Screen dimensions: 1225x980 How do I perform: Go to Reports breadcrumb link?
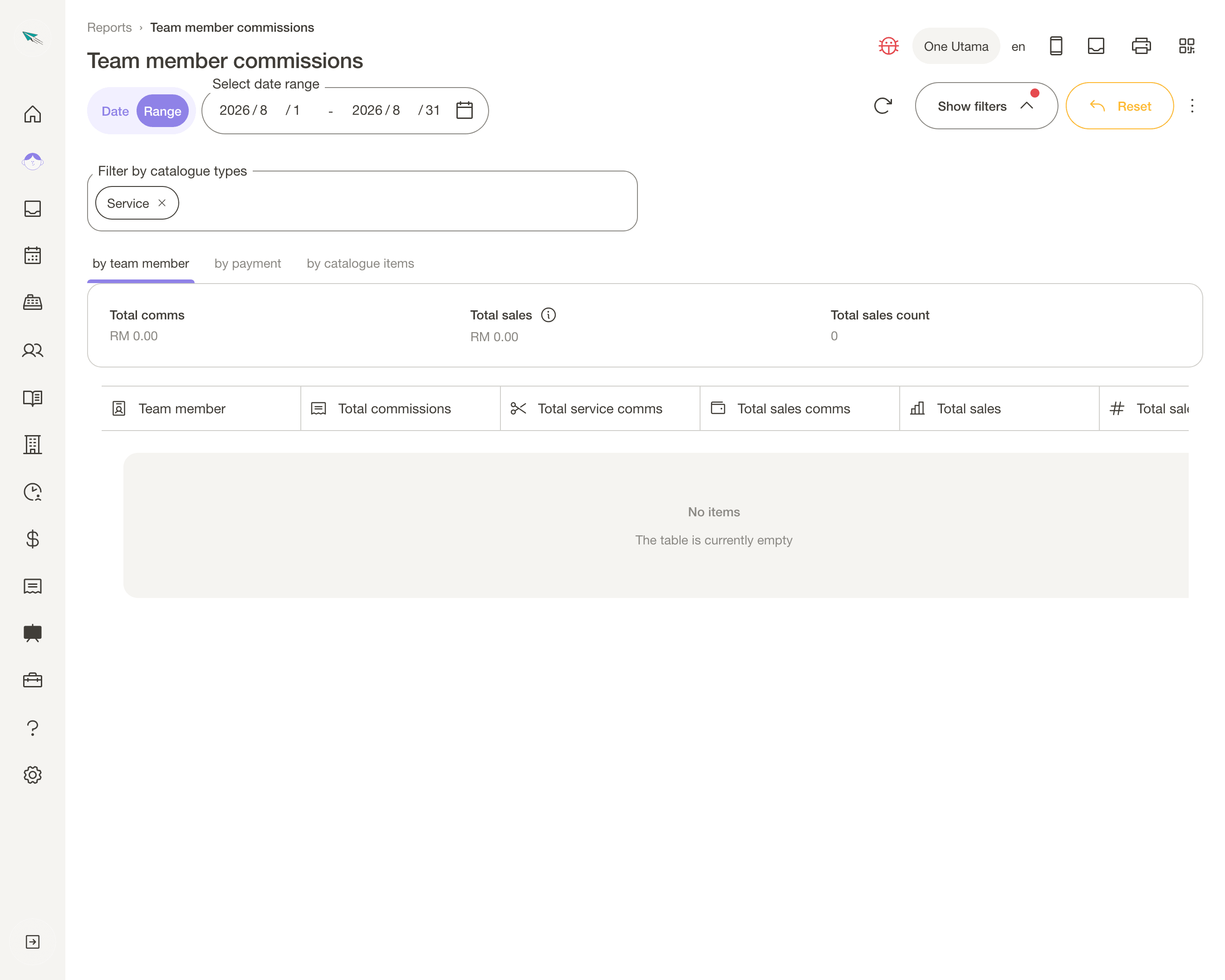coord(109,27)
